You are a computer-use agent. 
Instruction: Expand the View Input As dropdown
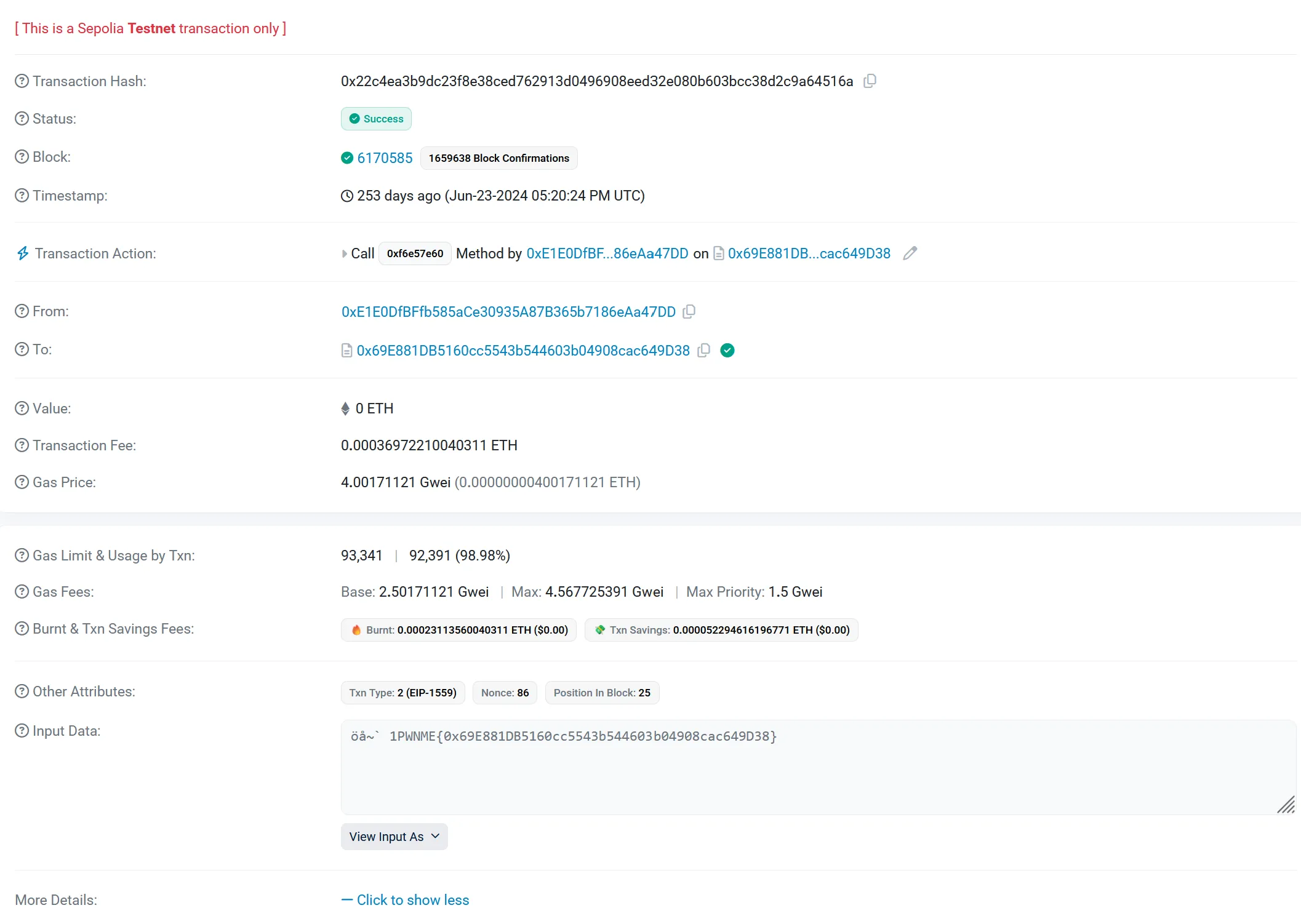click(x=394, y=836)
